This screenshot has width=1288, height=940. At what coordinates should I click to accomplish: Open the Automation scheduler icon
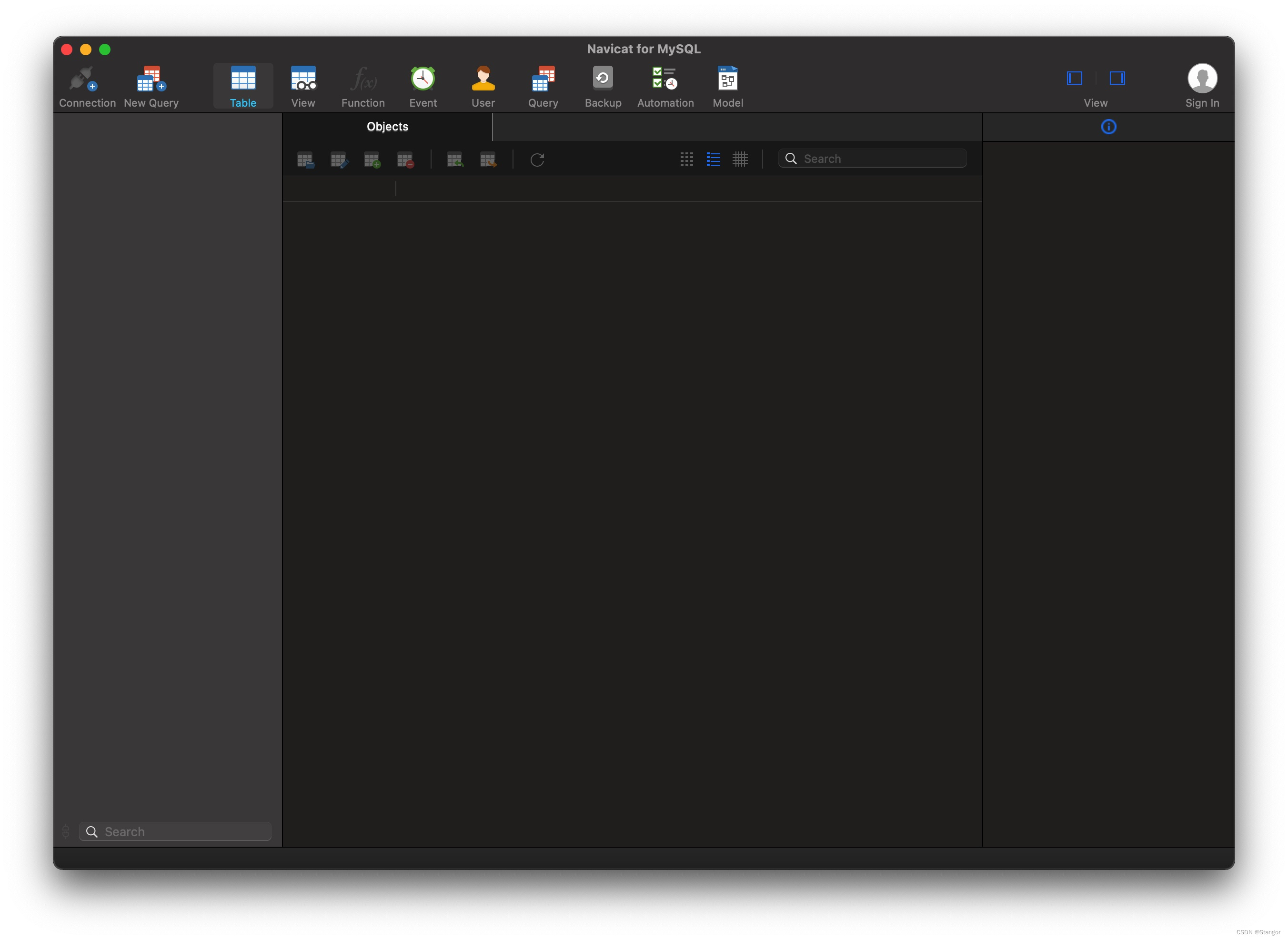(665, 79)
